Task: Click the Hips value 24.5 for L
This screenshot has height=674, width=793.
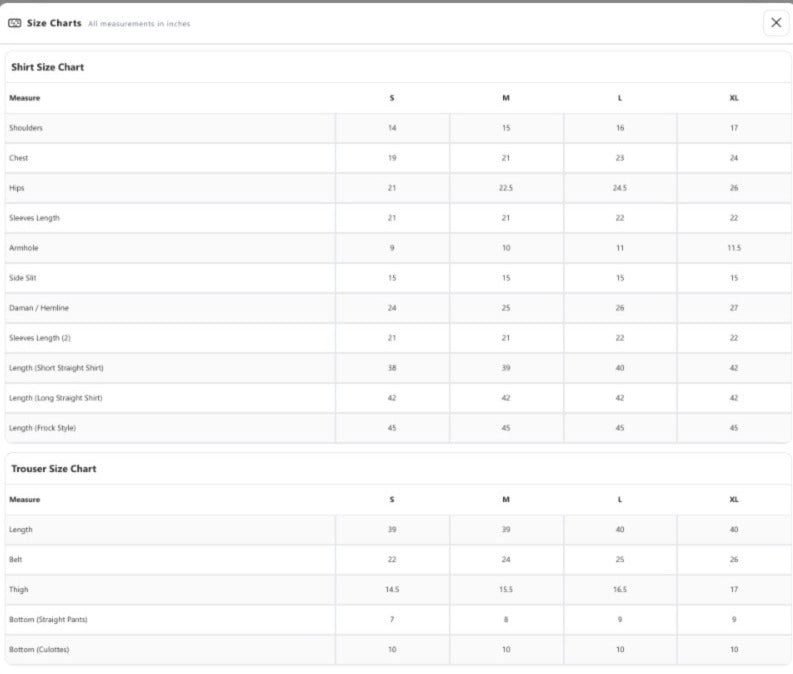Action: click(620, 188)
